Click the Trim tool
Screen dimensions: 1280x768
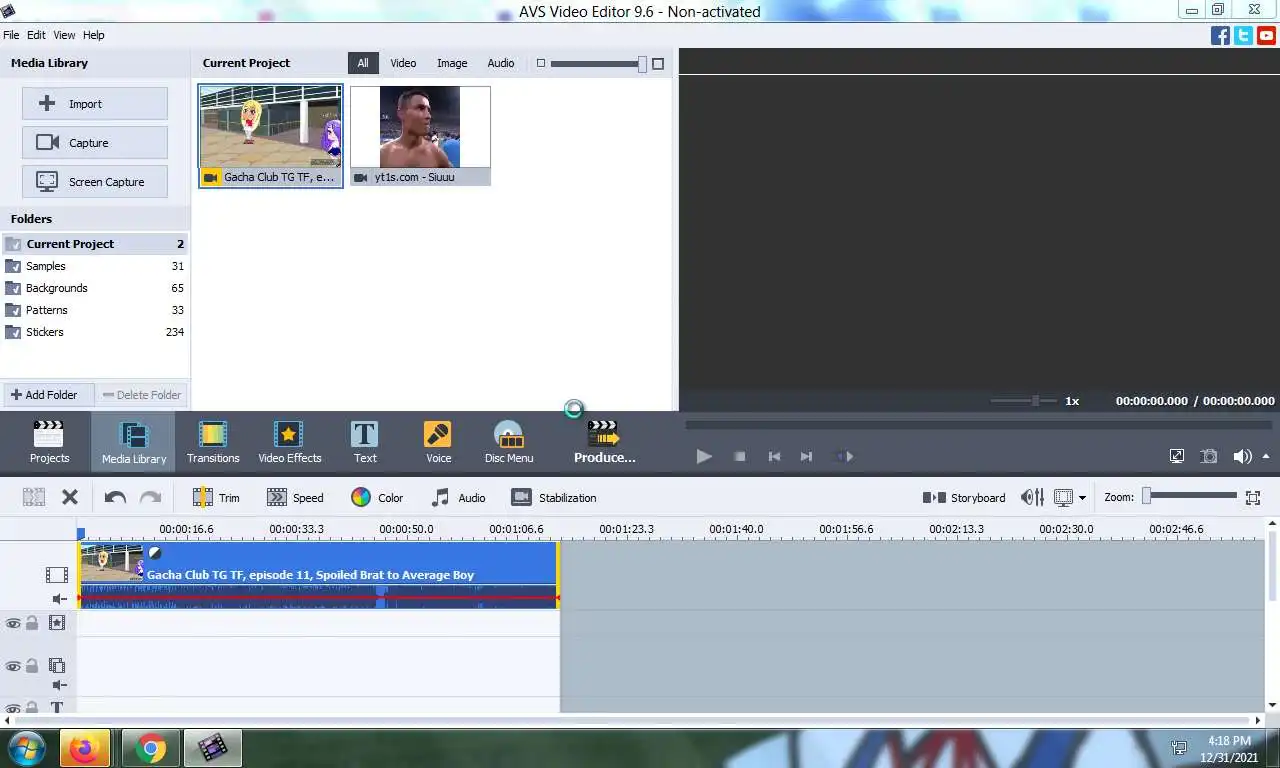click(216, 497)
